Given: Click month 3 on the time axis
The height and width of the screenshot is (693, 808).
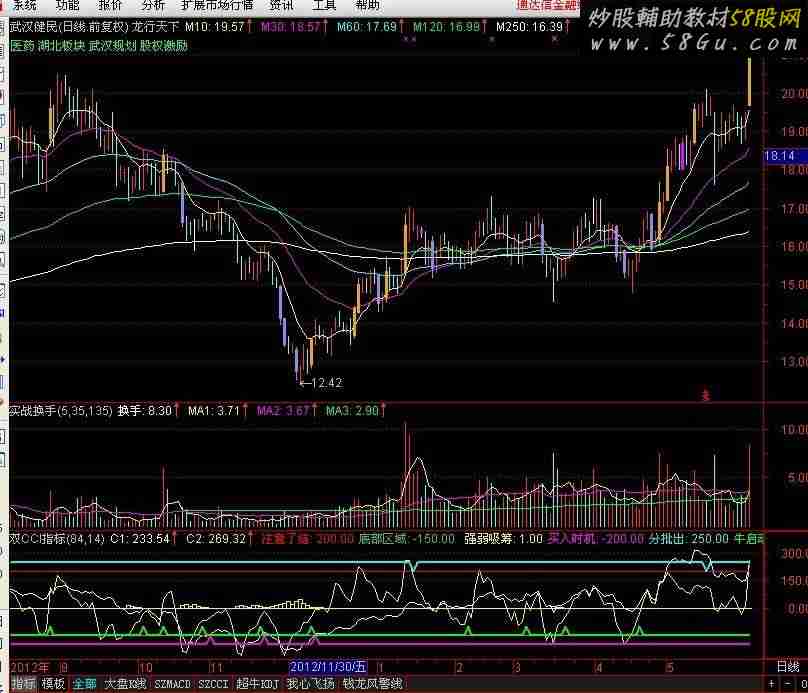Looking at the screenshot, I should pyautogui.click(x=517, y=668).
